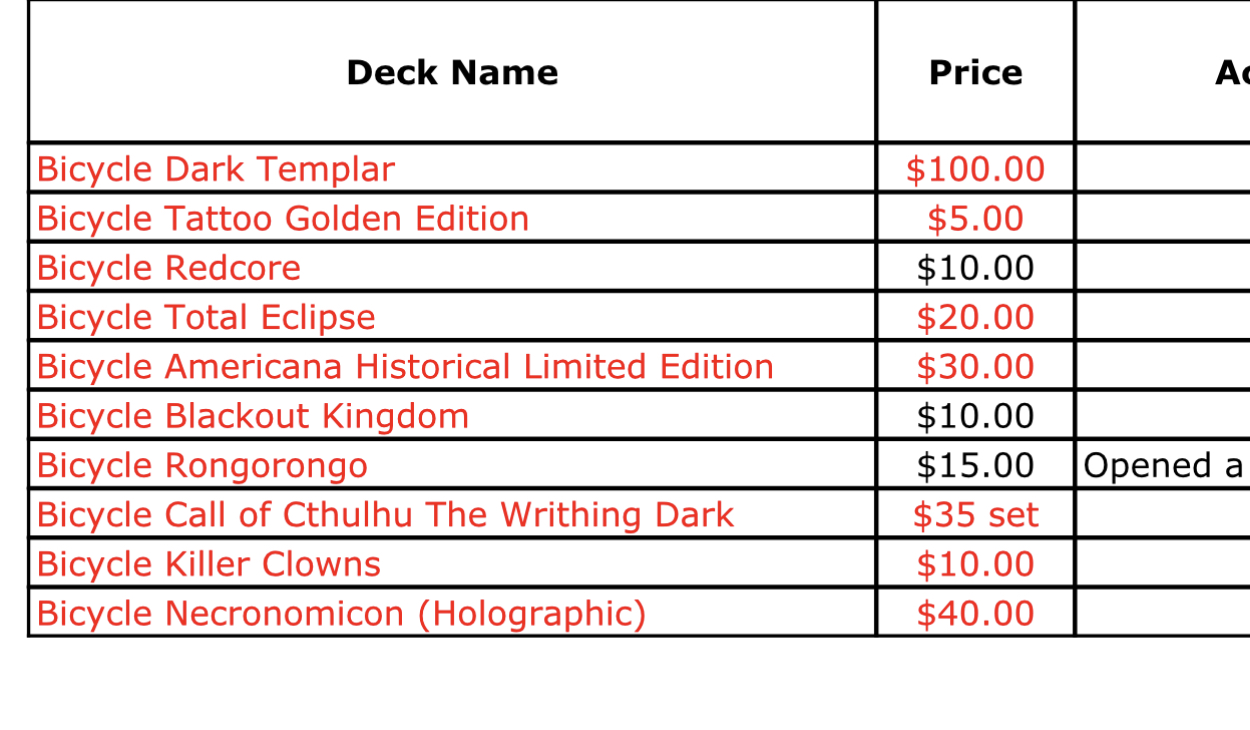Viewport: 1250px width, 730px height.
Task: Click the Bicycle Blackout Kingdom cell
Action: [x=452, y=415]
